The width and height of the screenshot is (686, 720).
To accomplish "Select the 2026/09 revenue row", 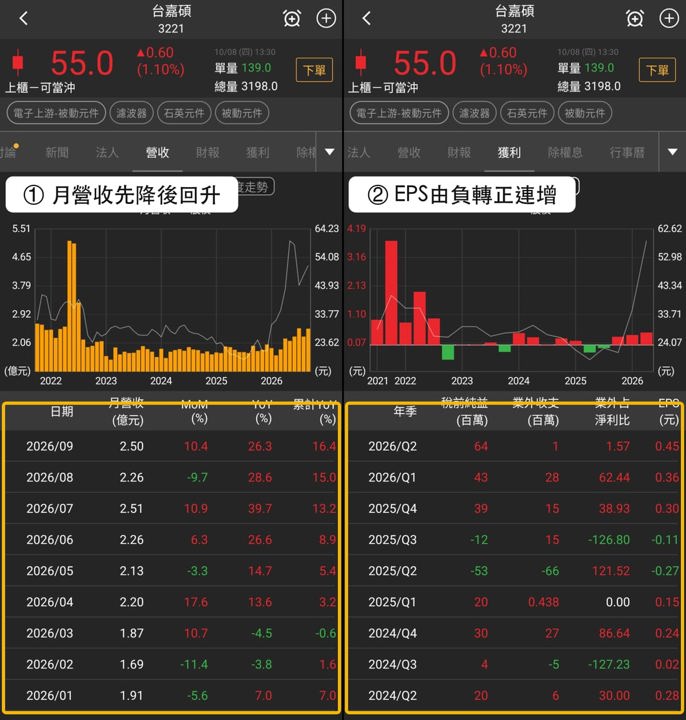I will [x=173, y=446].
